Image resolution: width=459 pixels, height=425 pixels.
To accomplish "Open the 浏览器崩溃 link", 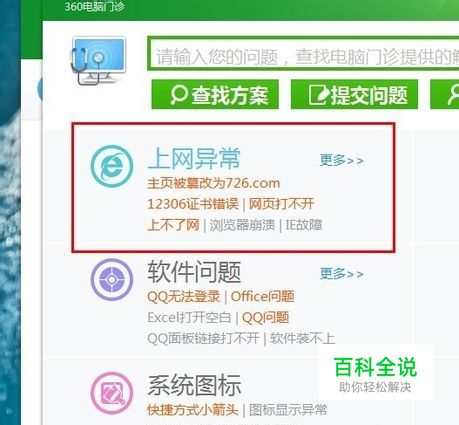I will pyautogui.click(x=242, y=225).
